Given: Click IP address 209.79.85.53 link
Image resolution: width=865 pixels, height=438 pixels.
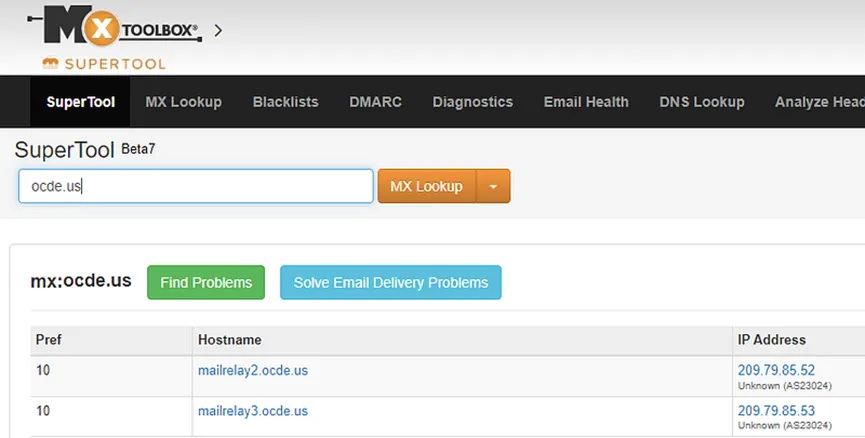Looking at the screenshot, I should [x=776, y=411].
